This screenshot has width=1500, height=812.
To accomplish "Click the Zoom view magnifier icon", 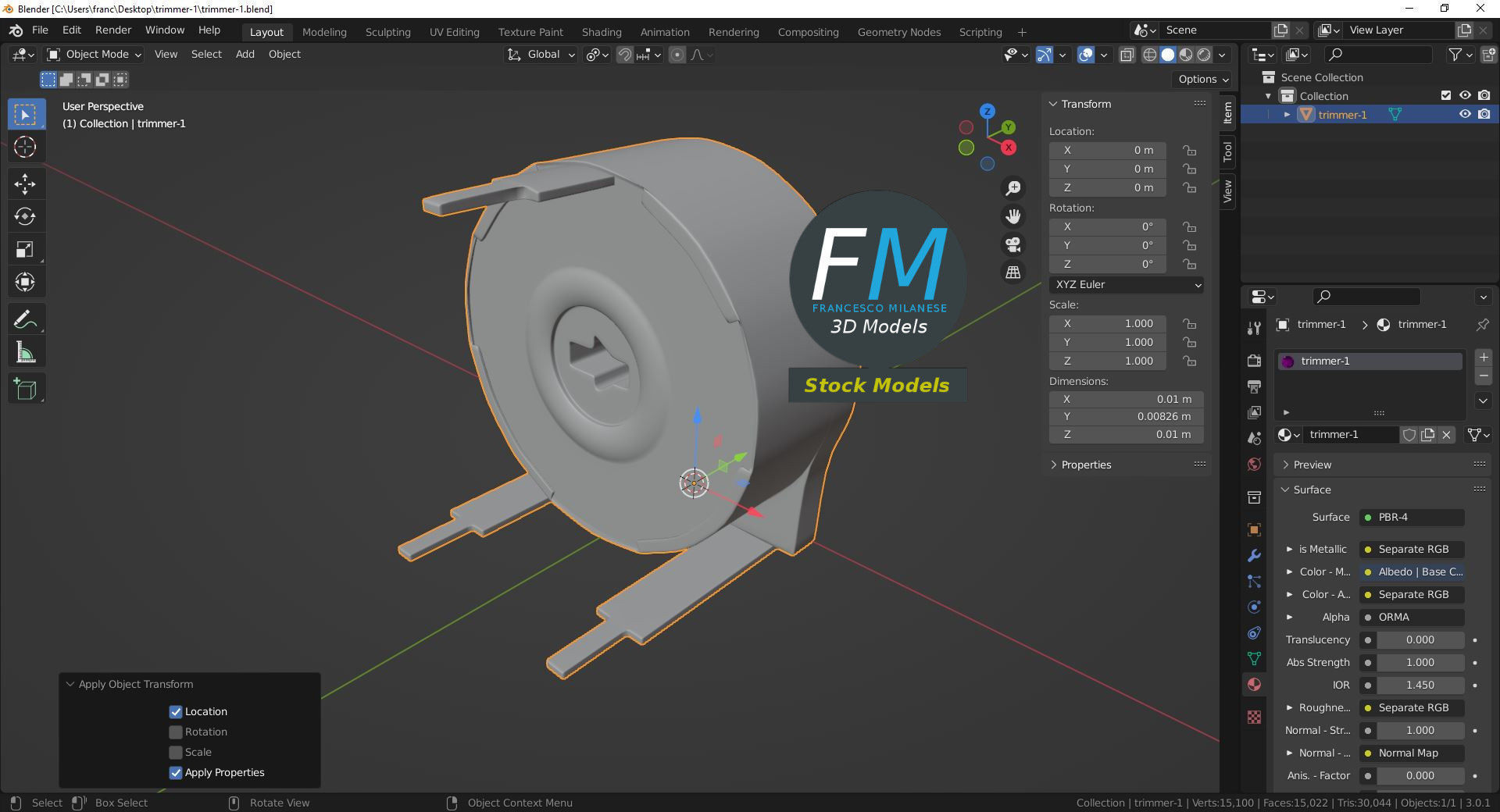I will tap(1013, 188).
